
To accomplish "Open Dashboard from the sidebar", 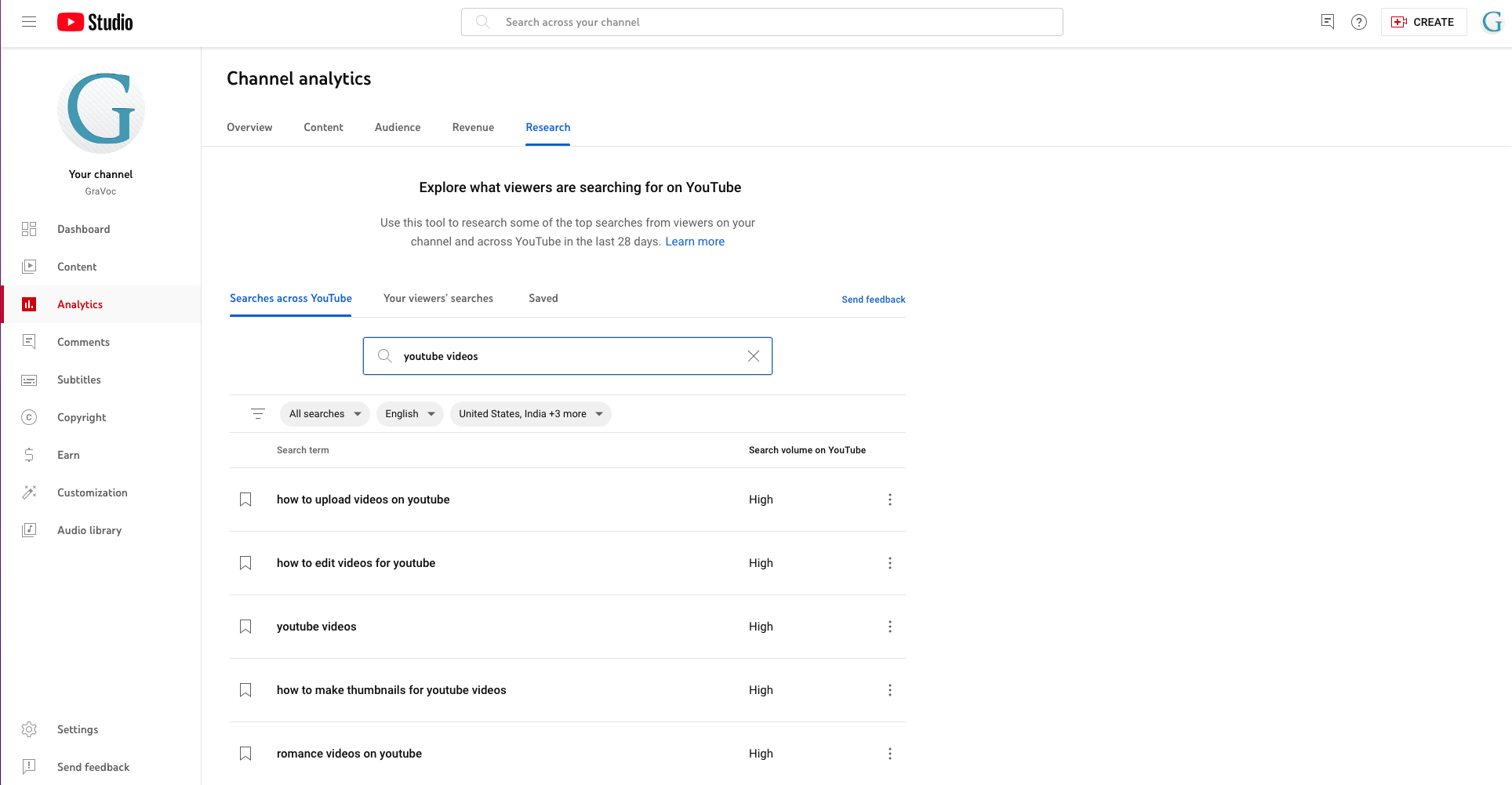I will (100, 229).
